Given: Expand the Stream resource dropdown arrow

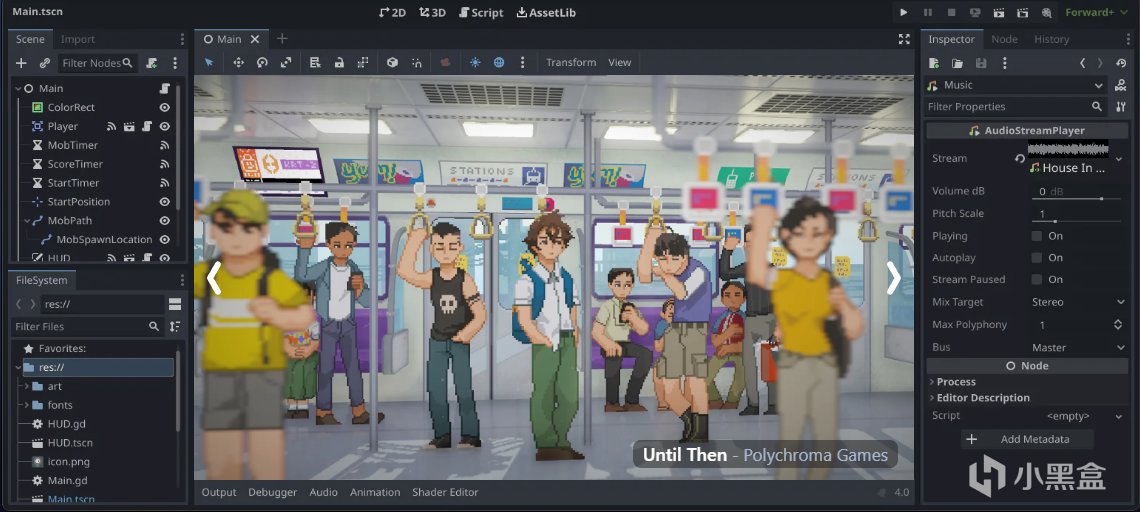Looking at the screenshot, I should tap(1119, 159).
